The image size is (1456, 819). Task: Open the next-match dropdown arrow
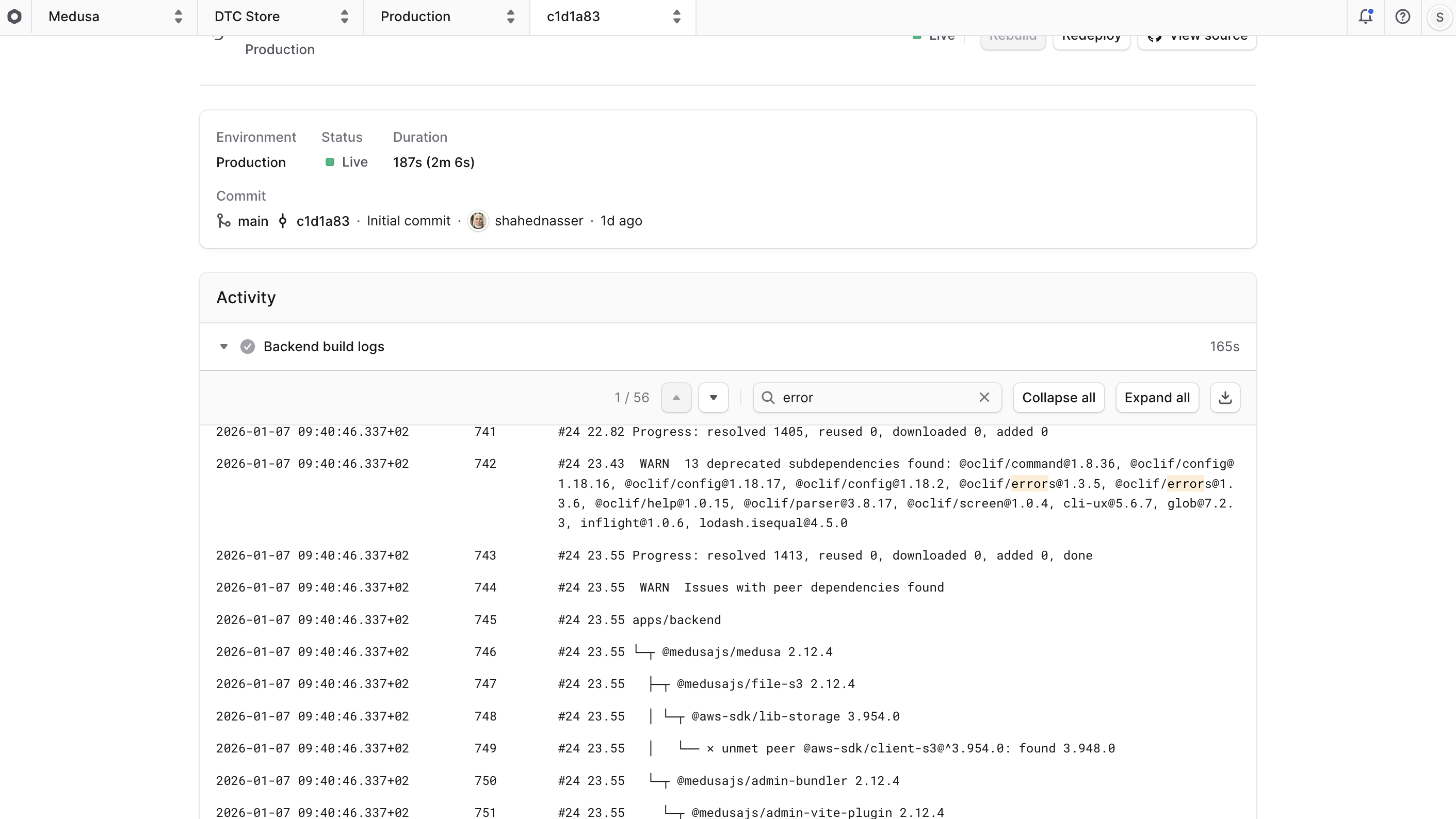pyautogui.click(x=713, y=397)
